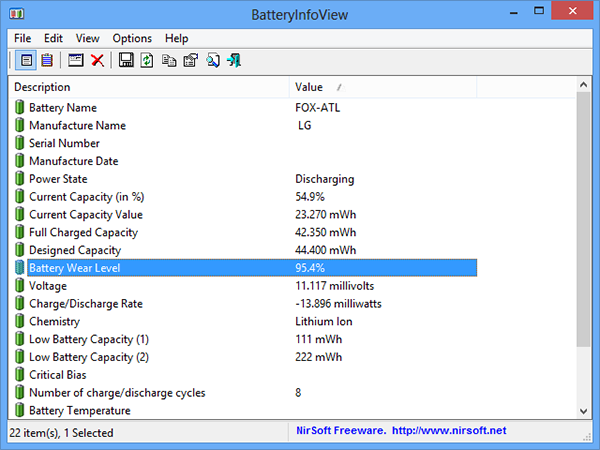Image resolution: width=600 pixels, height=450 pixels.
Task: Select the Full Charged Capacity row
Action: [x=243, y=232]
